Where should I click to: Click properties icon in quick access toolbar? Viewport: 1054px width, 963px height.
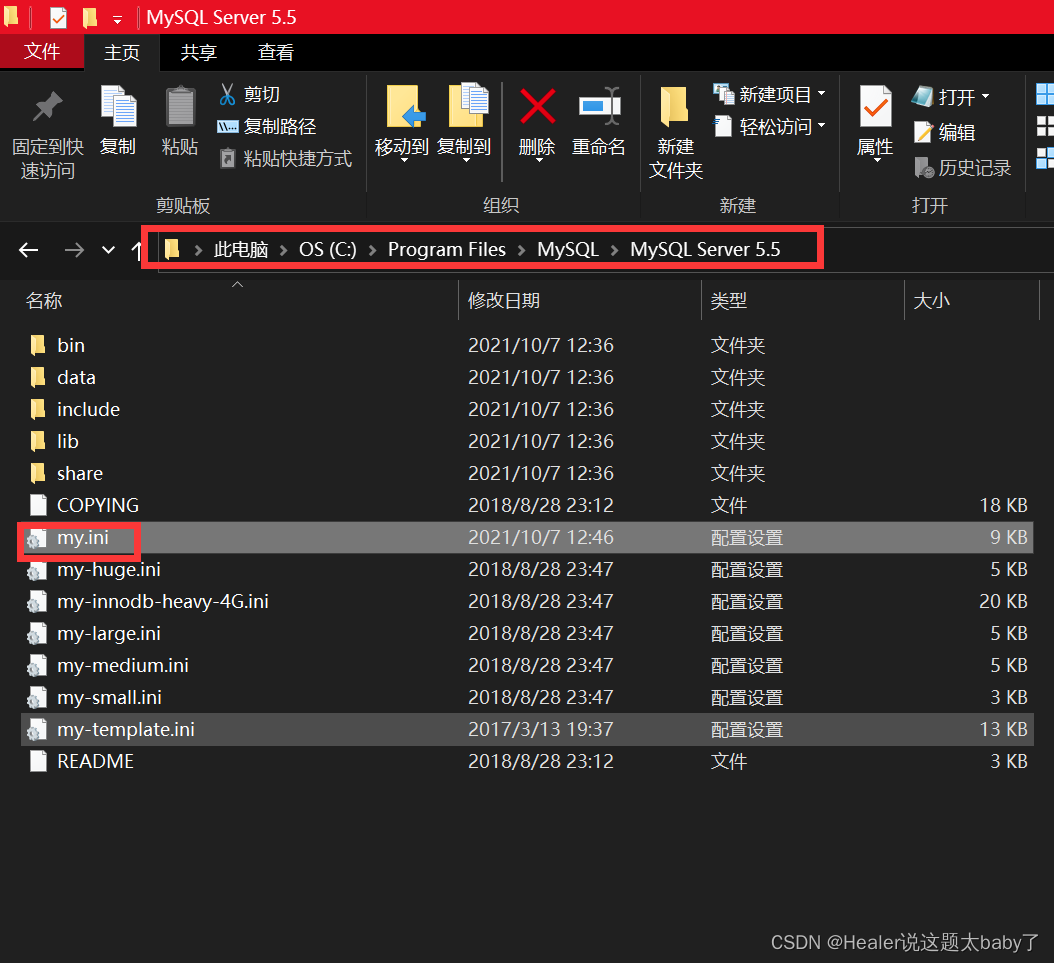tap(58, 17)
